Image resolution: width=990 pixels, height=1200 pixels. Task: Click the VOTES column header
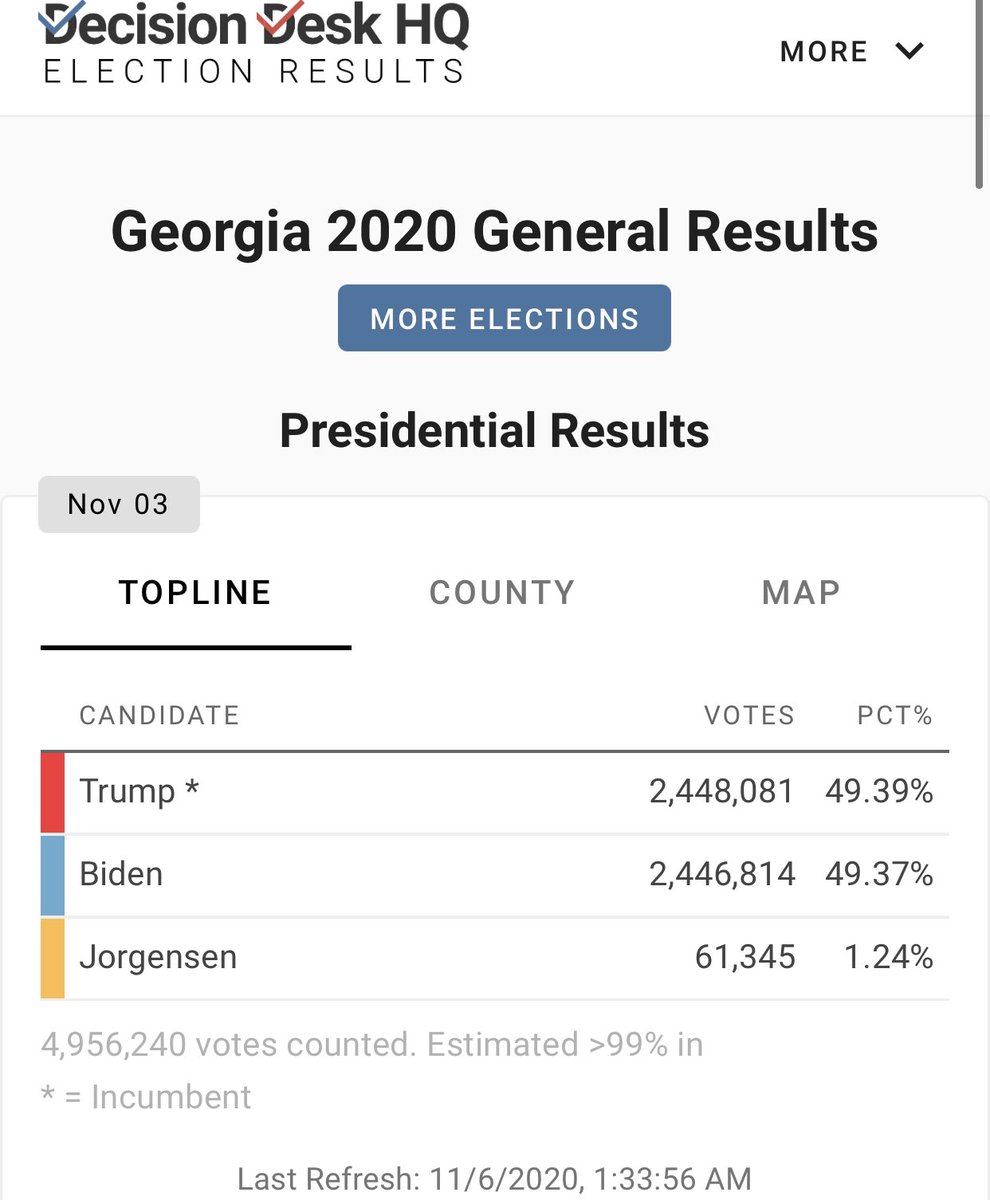[749, 716]
